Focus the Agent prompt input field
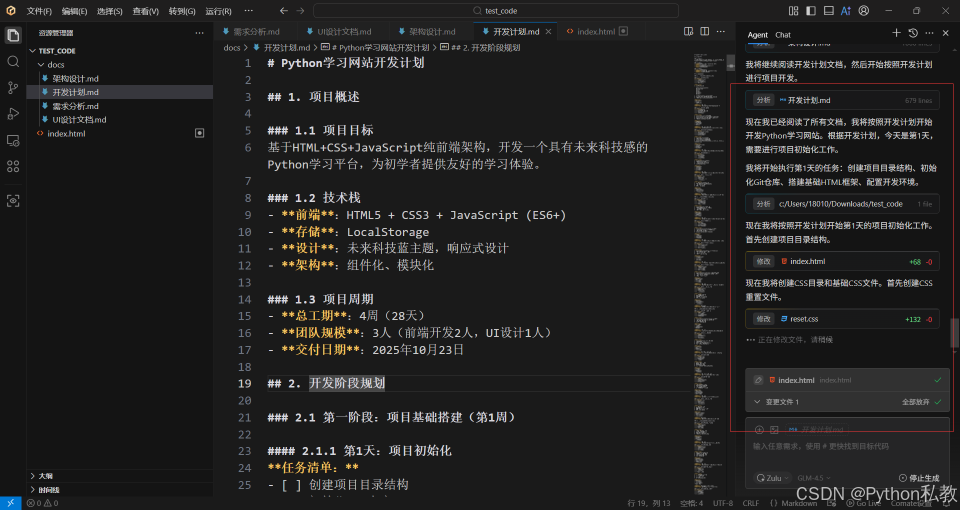 848,447
